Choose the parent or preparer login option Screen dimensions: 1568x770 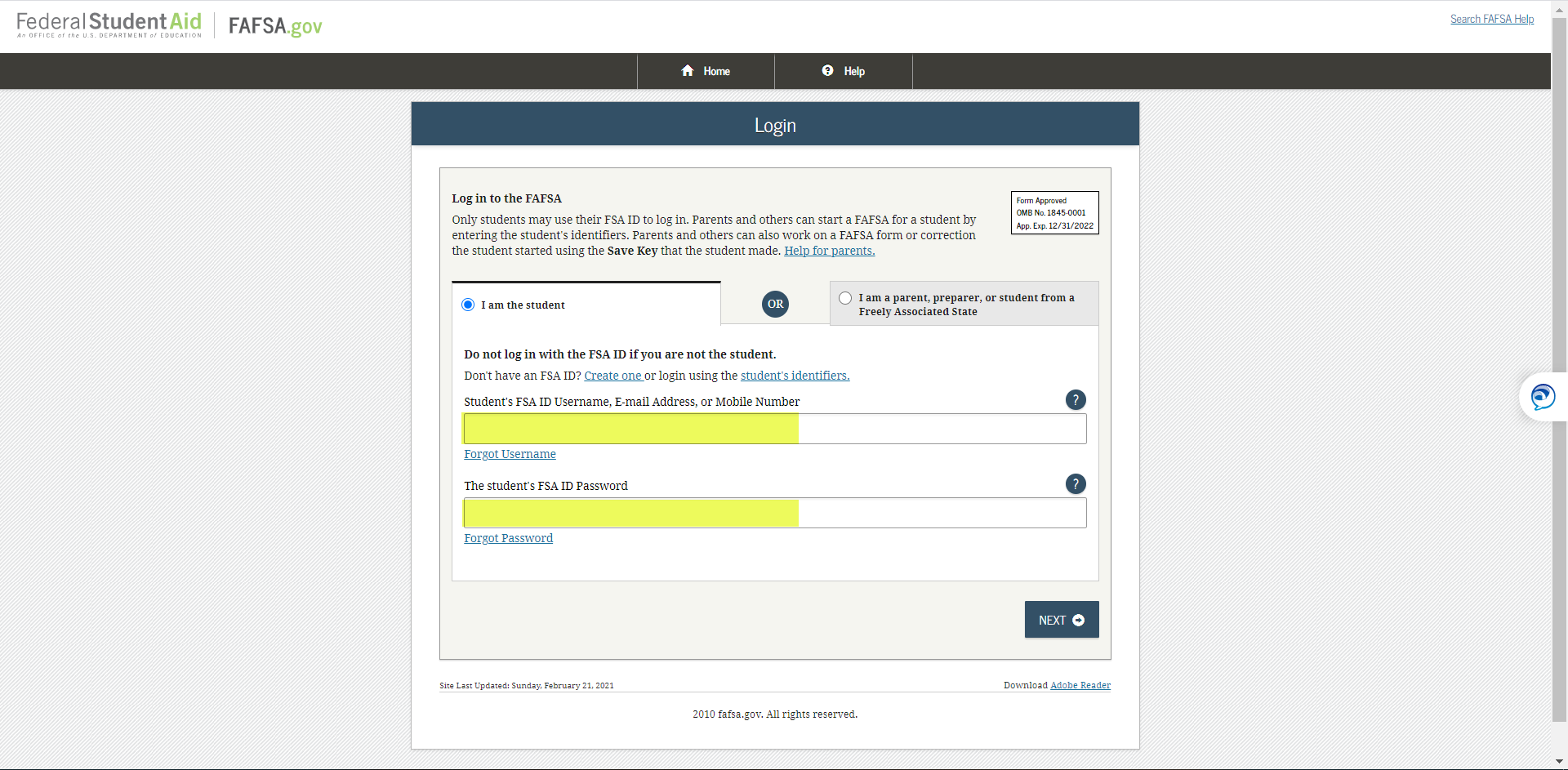pos(845,297)
